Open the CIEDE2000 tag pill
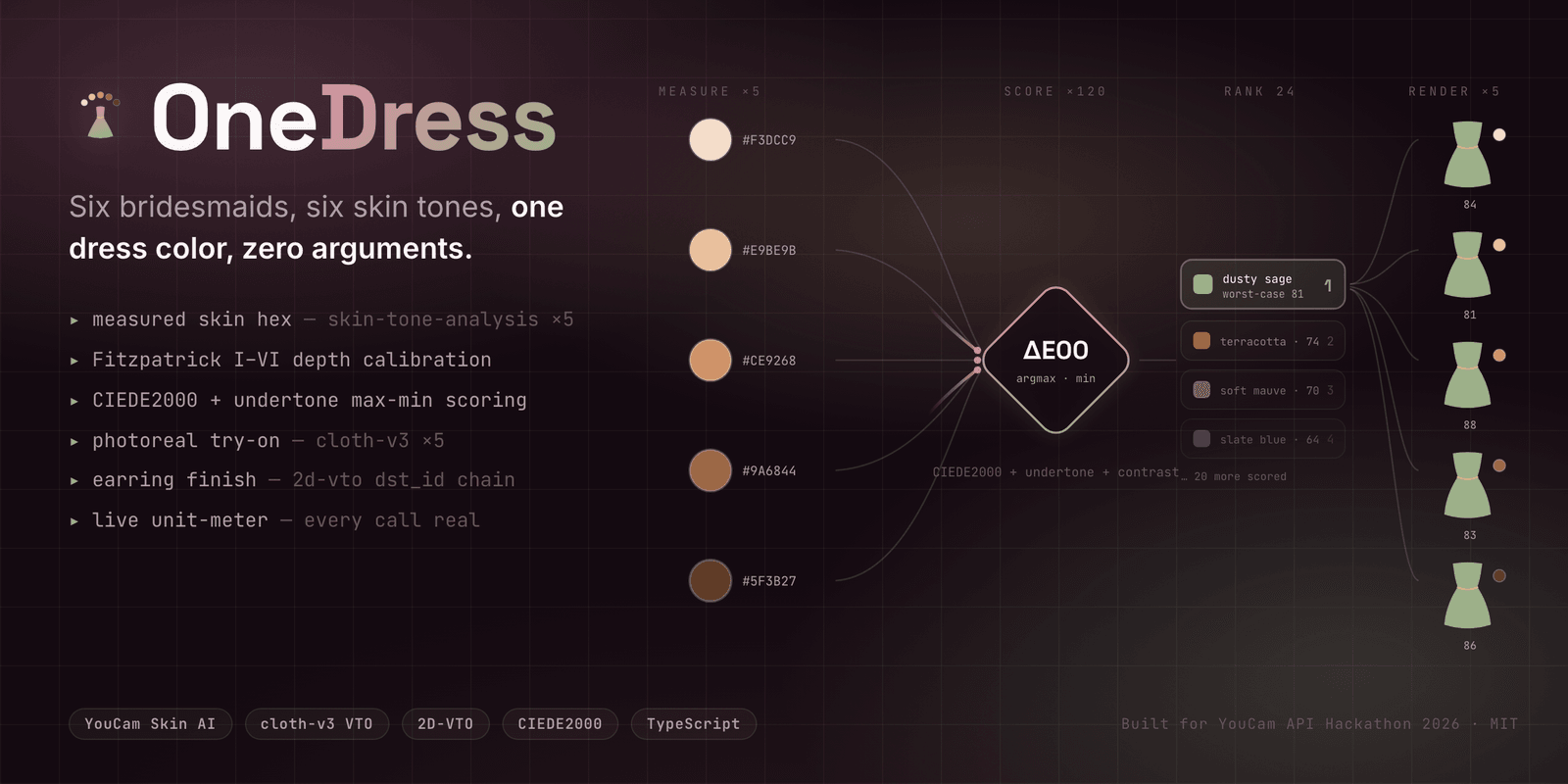Viewport: 1568px width, 784px height. pyautogui.click(x=561, y=724)
